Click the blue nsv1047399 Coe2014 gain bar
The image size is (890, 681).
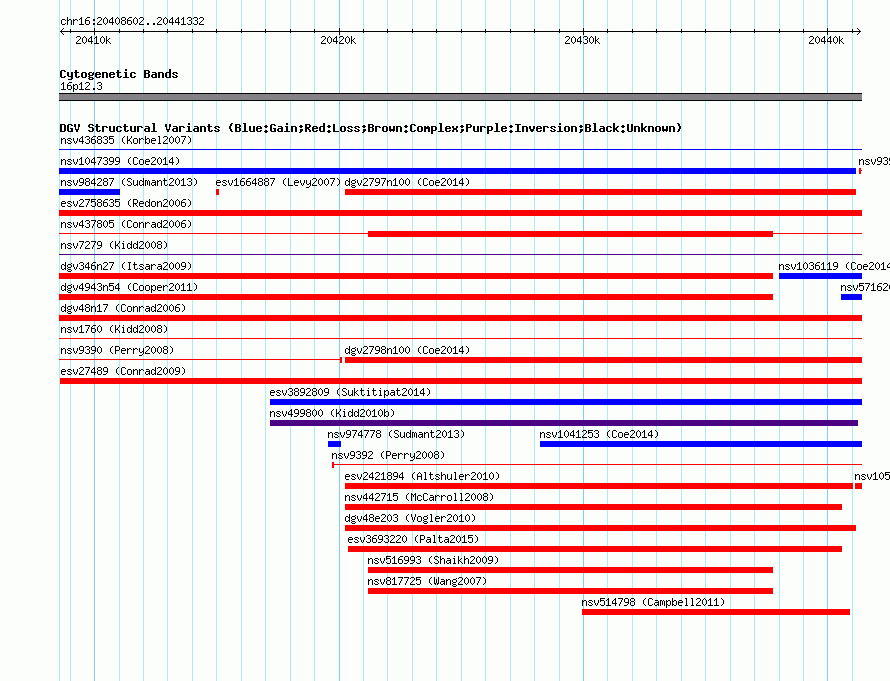click(x=457, y=171)
